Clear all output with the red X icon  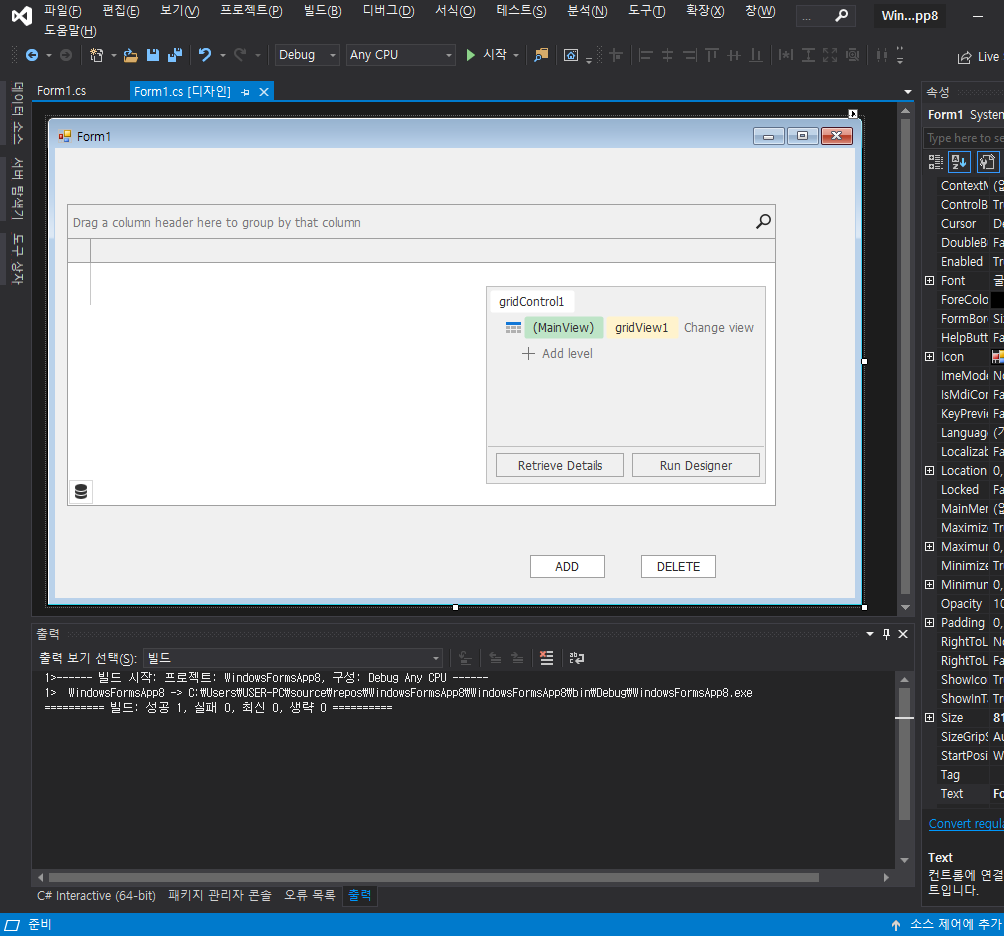[x=546, y=658]
